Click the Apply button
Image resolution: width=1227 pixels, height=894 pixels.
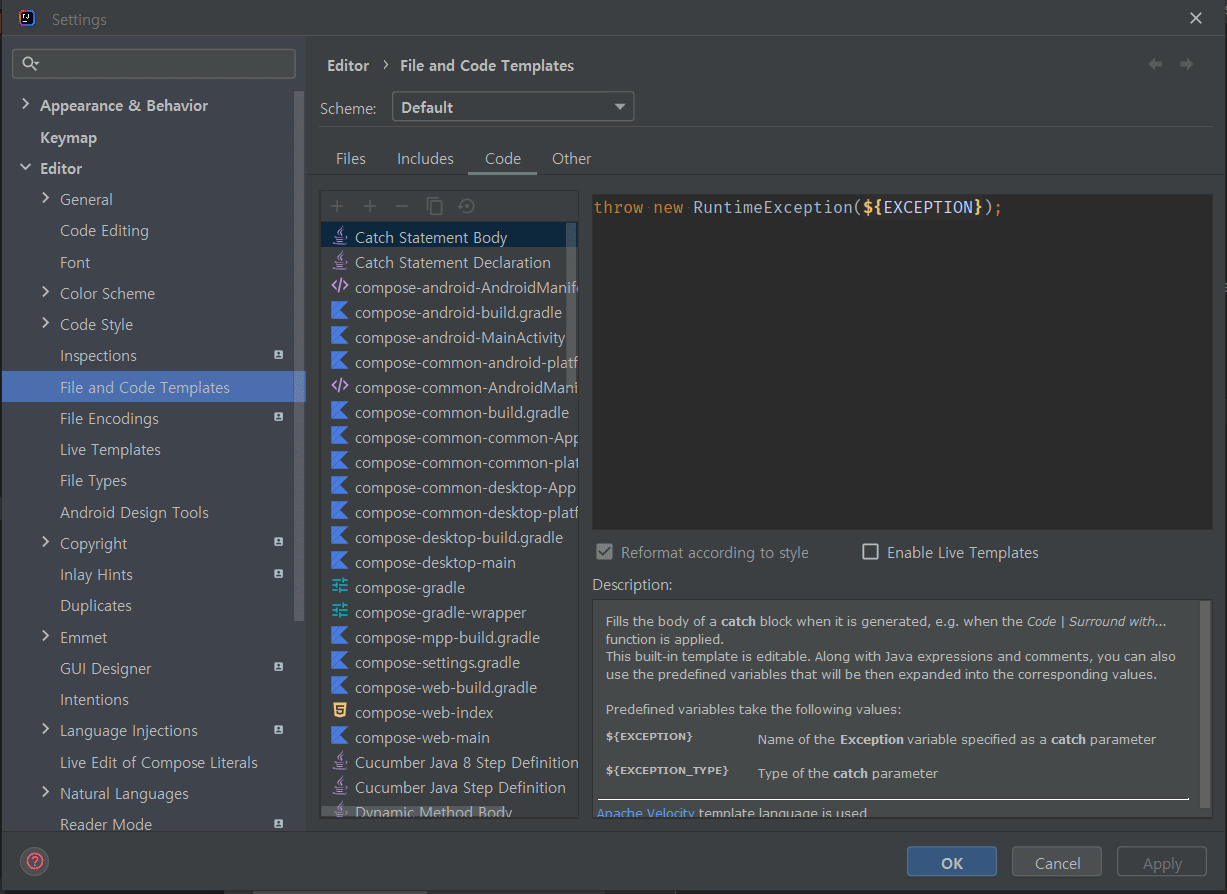click(1162, 863)
